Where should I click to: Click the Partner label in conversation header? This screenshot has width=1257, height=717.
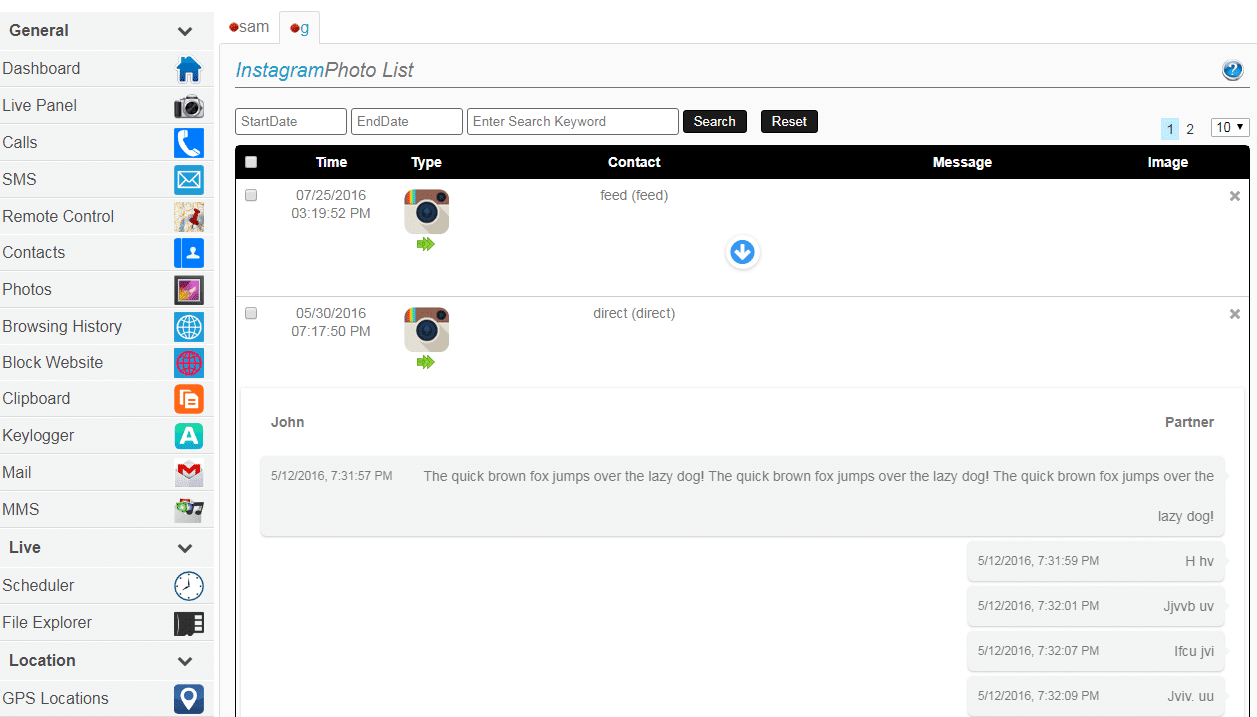[1189, 422]
